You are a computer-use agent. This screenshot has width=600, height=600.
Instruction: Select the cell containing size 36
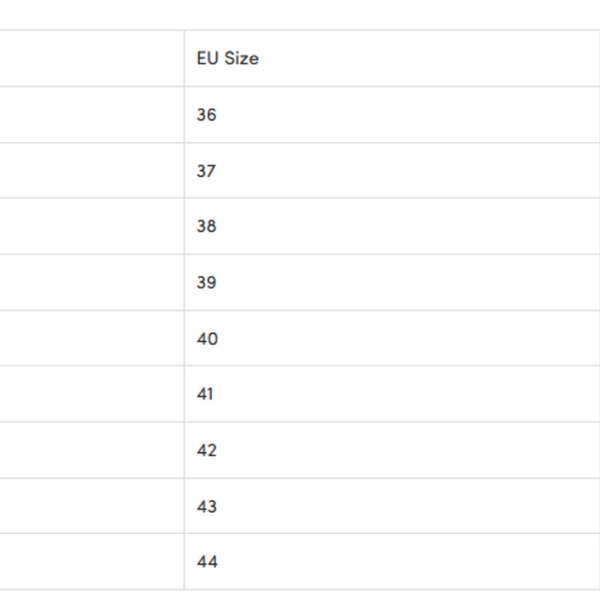point(207,115)
